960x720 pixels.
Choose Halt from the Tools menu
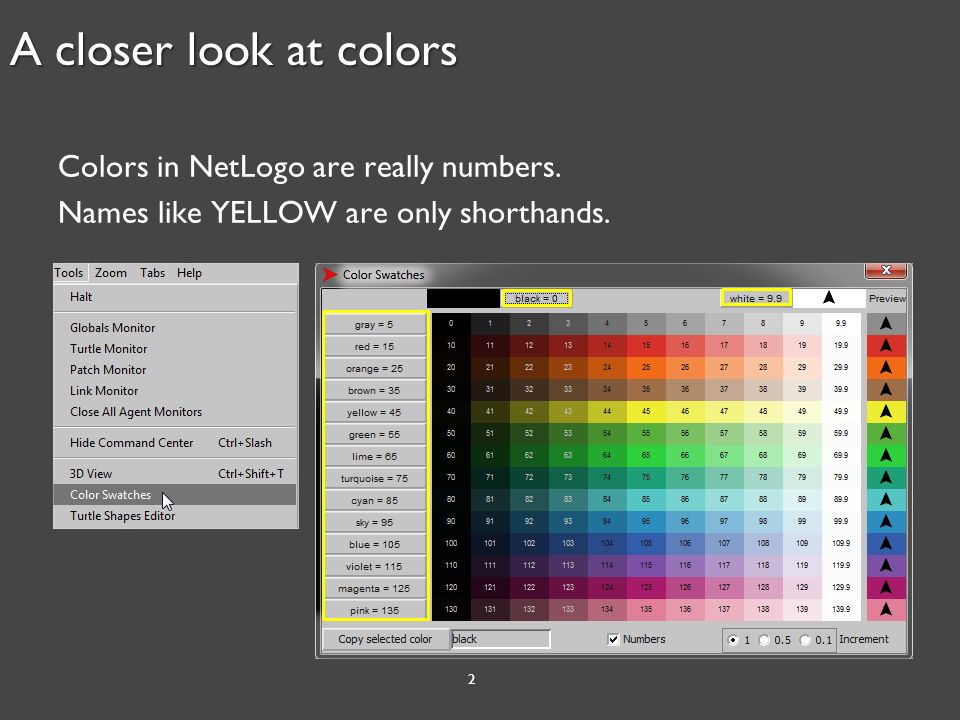tap(175, 297)
